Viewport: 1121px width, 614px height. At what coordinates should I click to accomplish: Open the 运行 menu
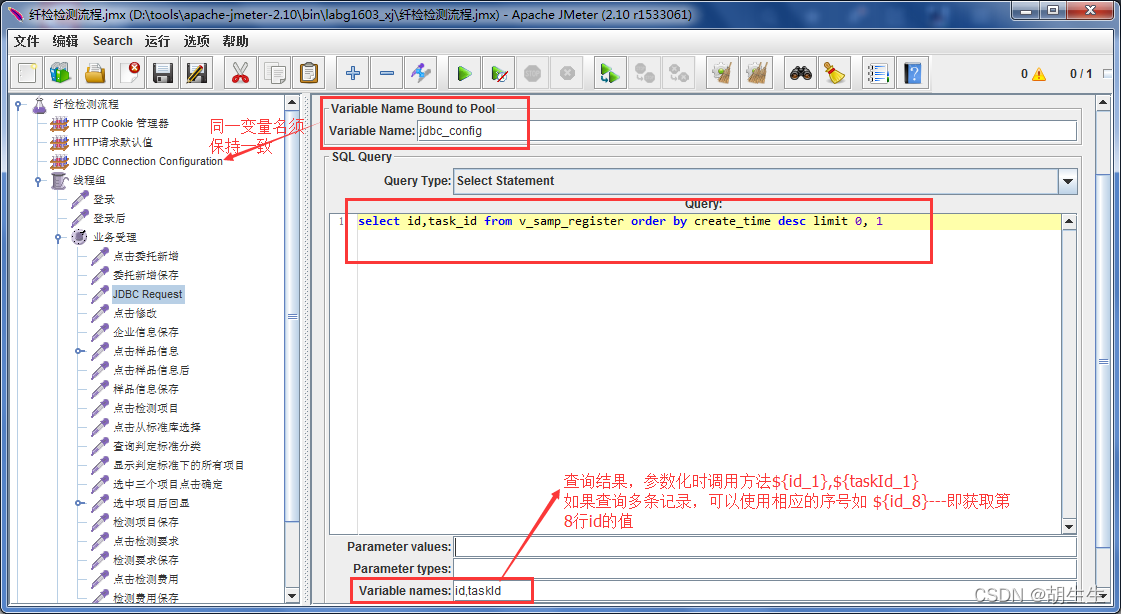pos(157,41)
